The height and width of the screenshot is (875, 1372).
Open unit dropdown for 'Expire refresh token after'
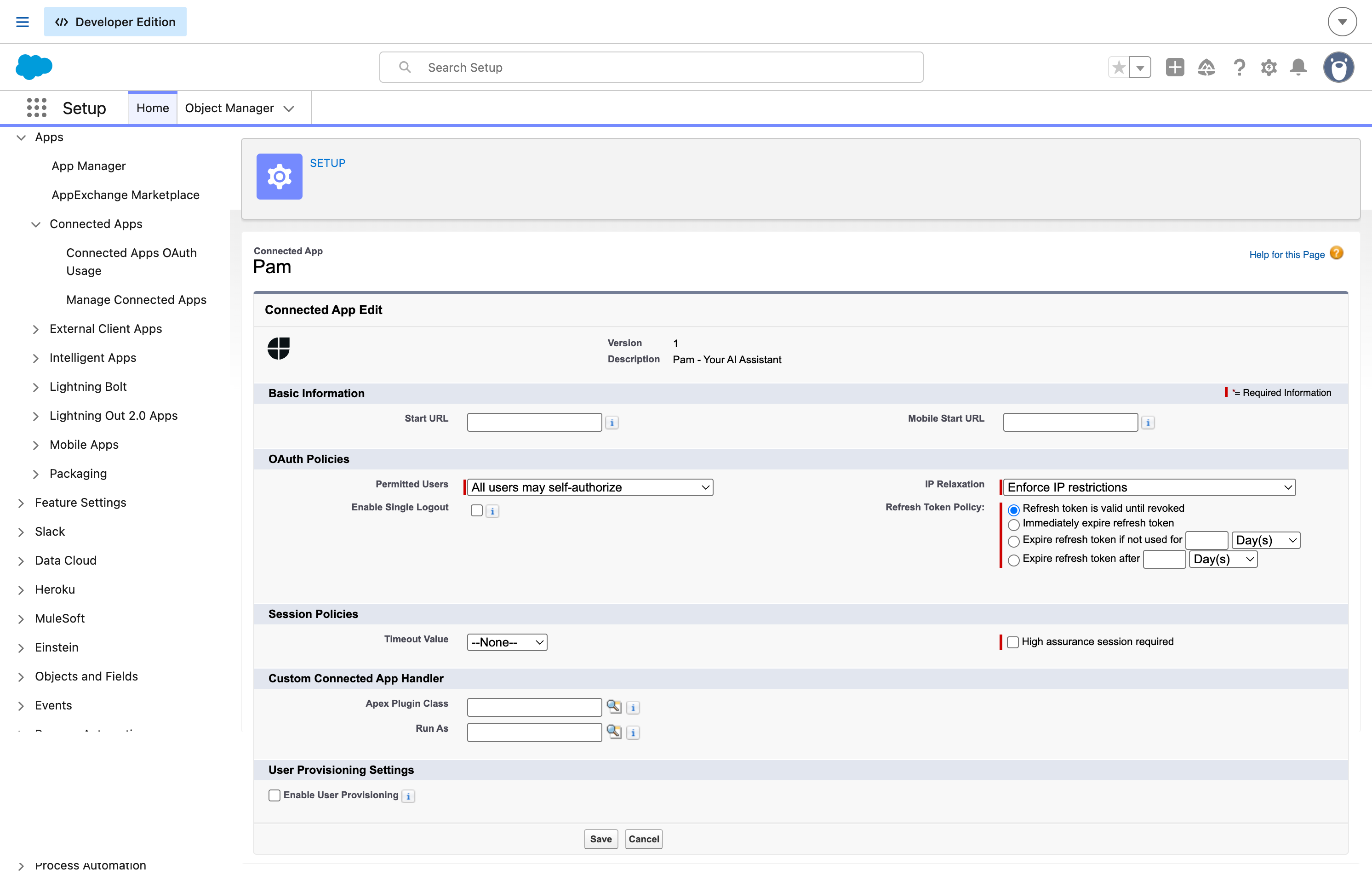(1223, 559)
